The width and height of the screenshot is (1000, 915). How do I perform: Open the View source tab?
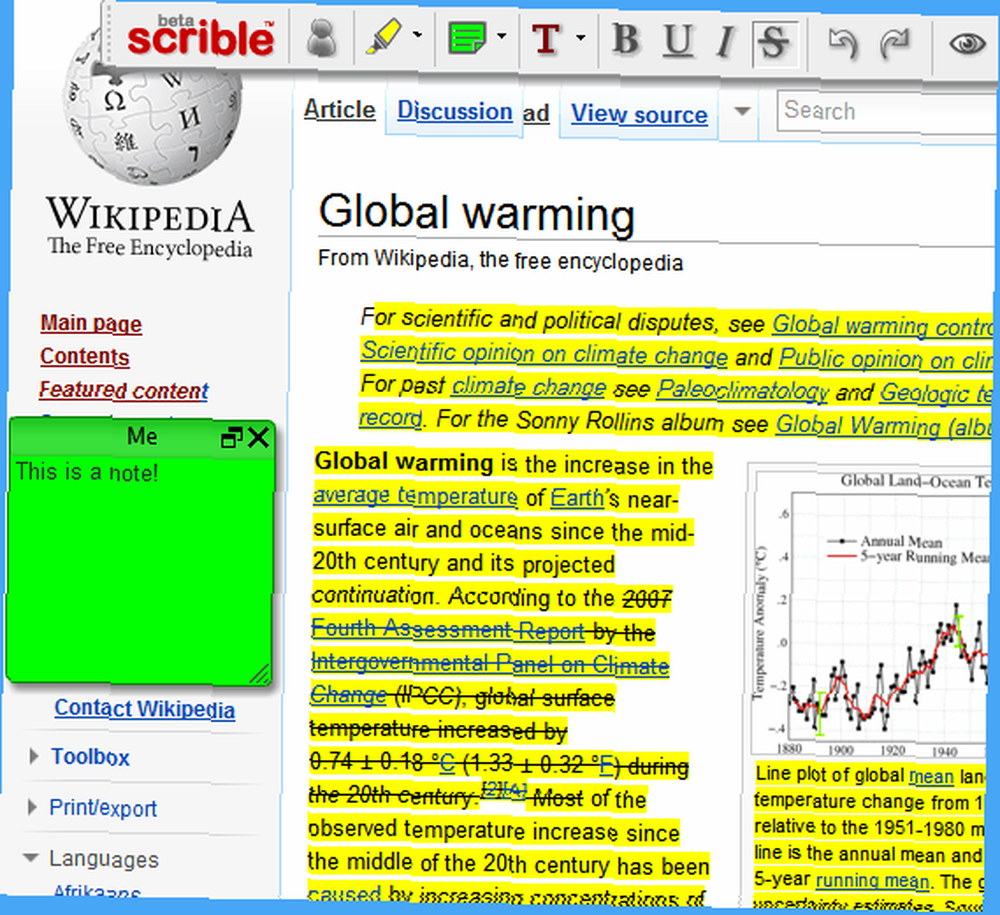(x=639, y=114)
